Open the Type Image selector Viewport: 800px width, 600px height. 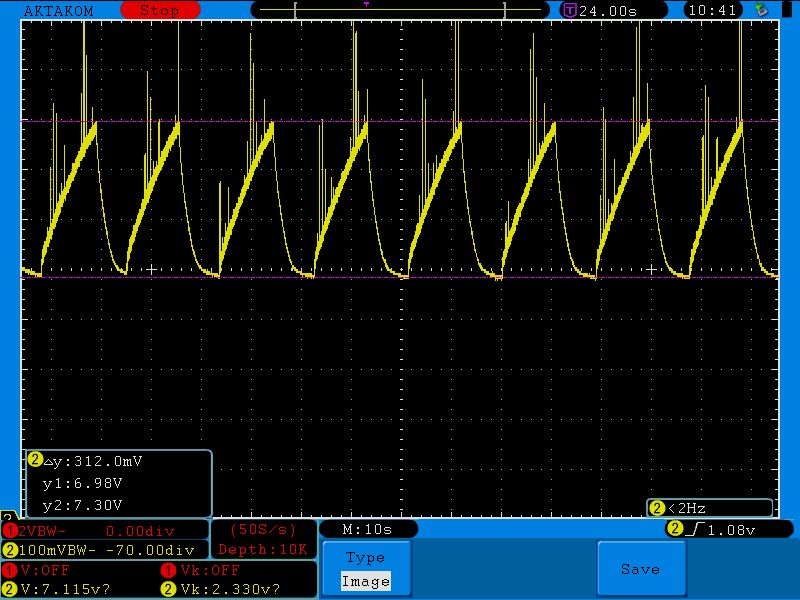[x=366, y=569]
